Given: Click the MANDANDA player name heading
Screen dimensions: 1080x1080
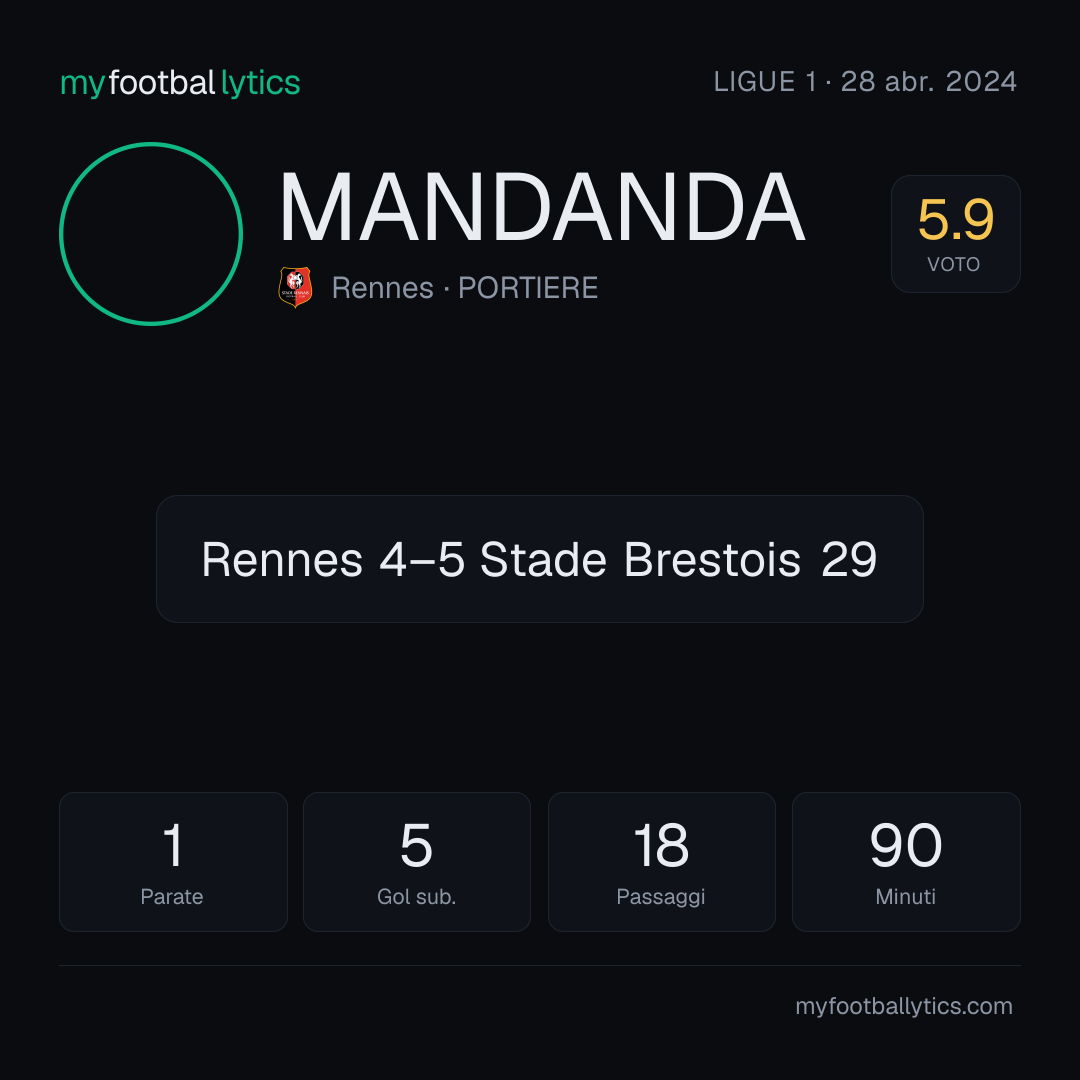Looking at the screenshot, I should tap(542, 207).
